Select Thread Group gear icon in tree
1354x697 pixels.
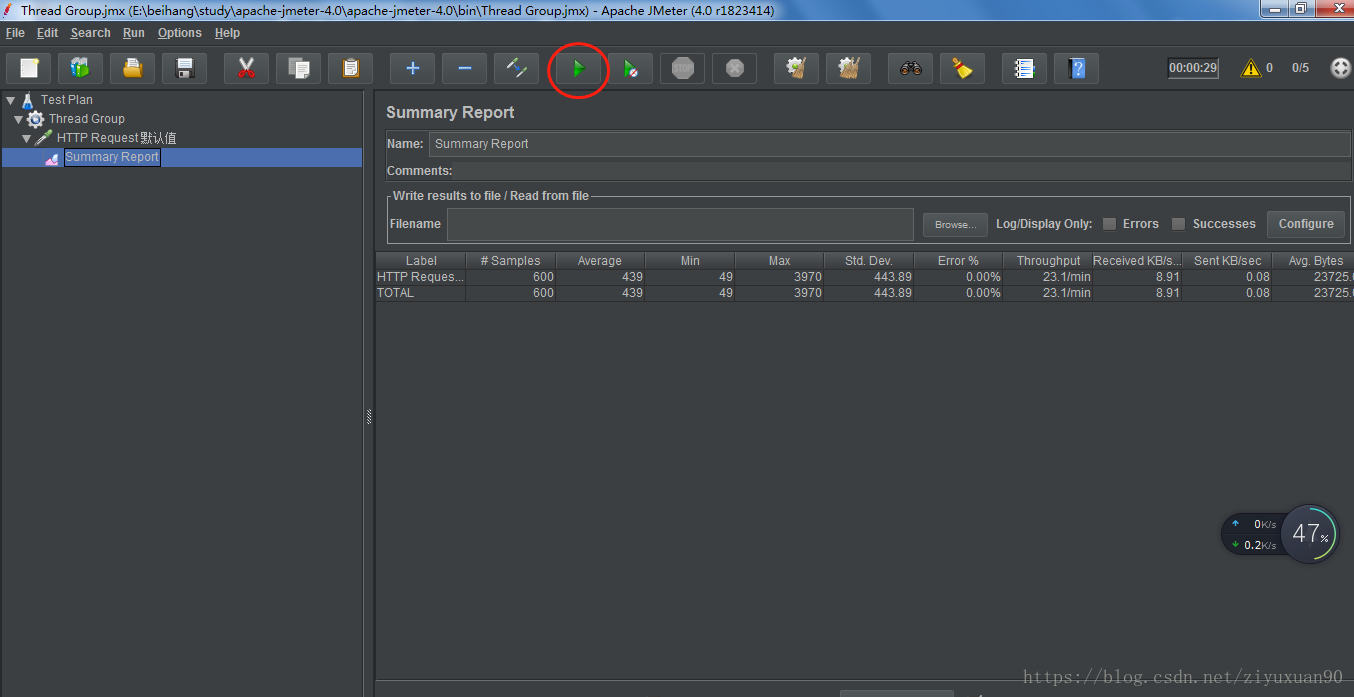(x=36, y=119)
